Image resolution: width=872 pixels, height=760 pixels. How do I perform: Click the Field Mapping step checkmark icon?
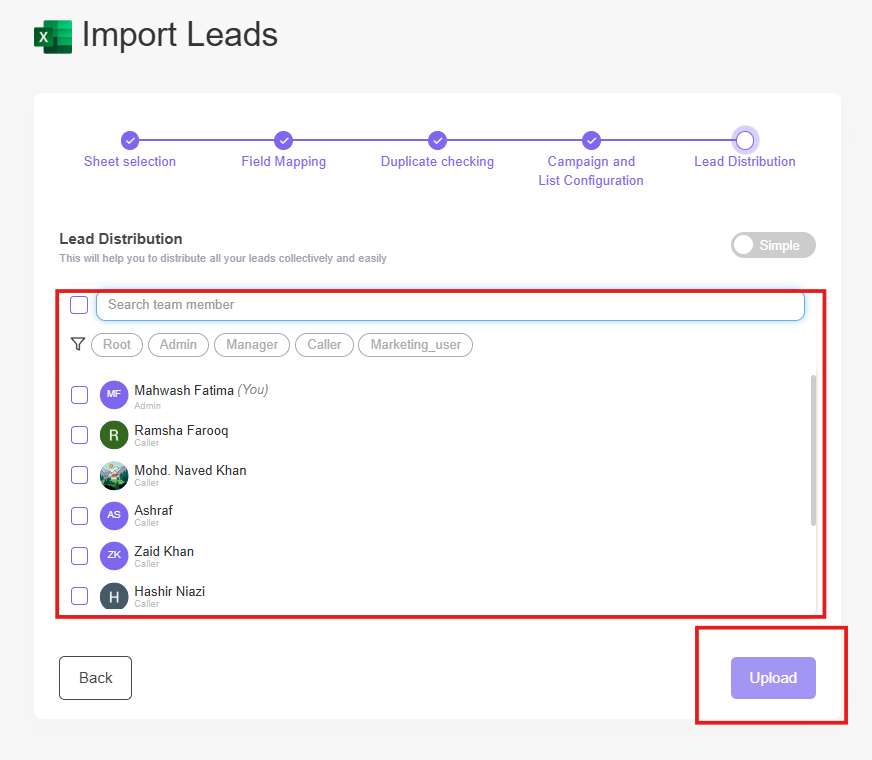283,141
